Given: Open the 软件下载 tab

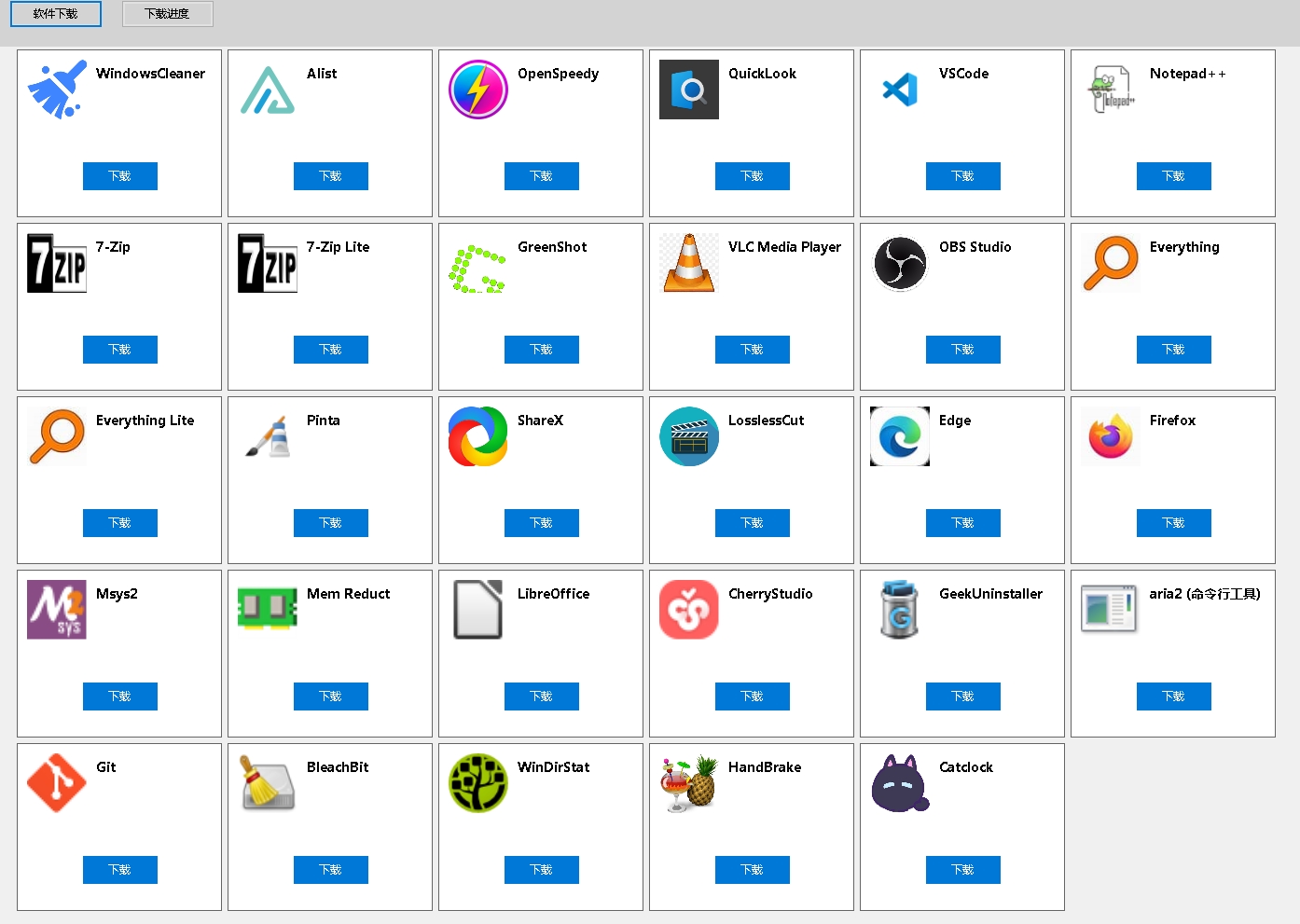Looking at the screenshot, I should pos(56,14).
